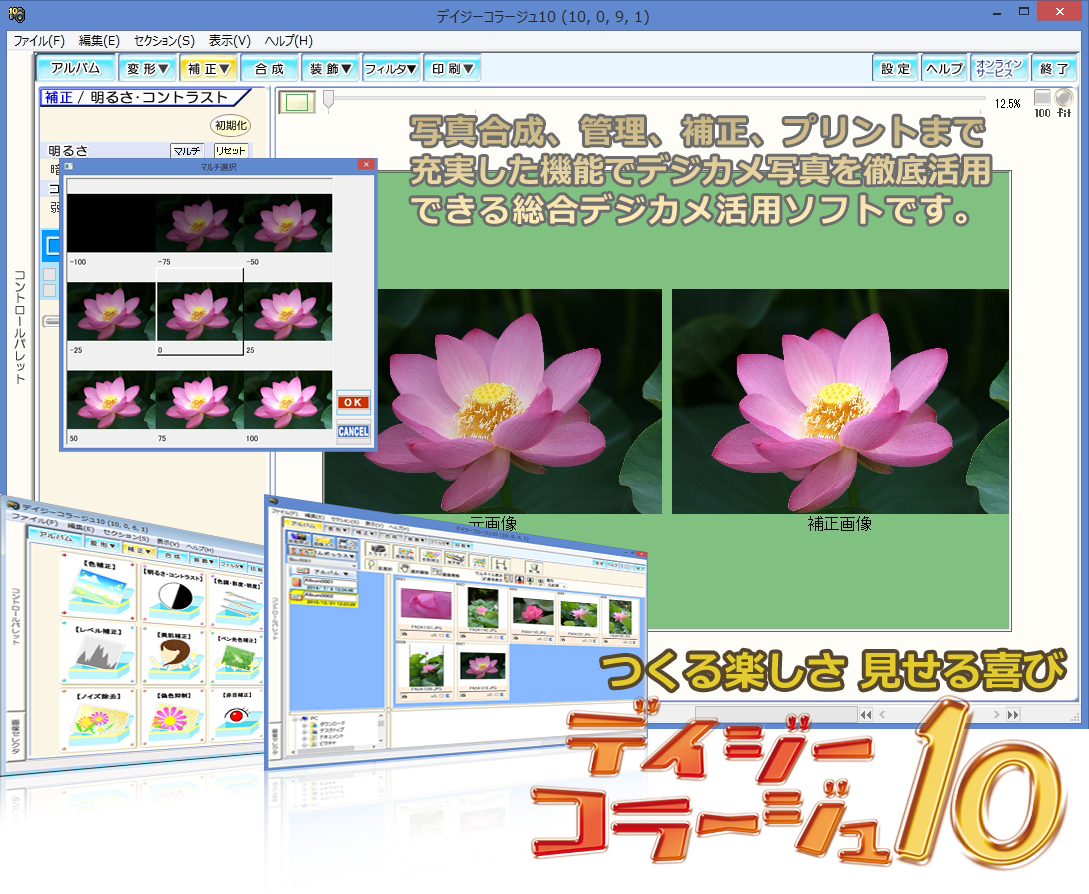
Task: Select the -50 brightness preview thumbnail
Action: click(288, 223)
